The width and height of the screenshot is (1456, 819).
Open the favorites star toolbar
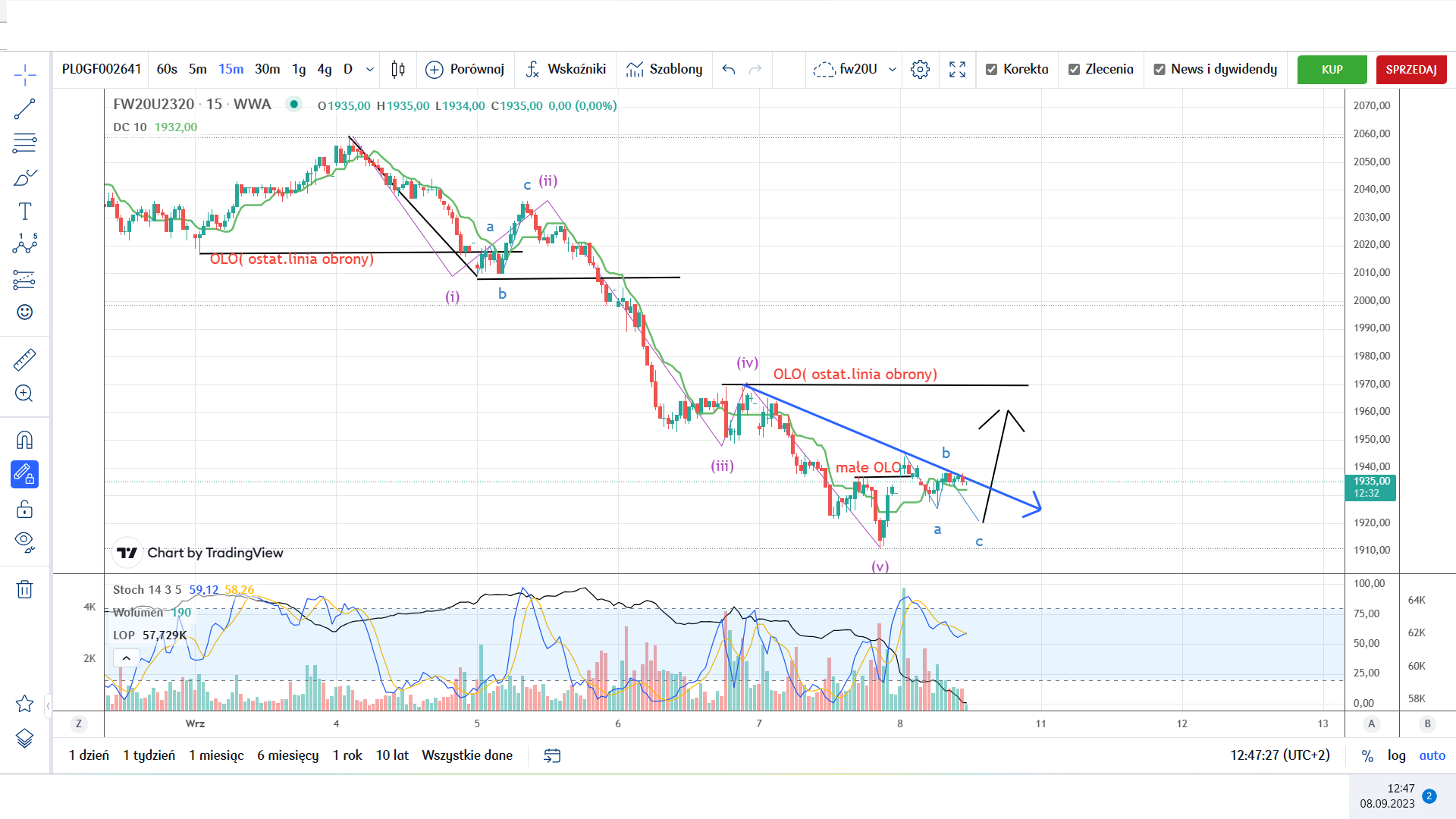(25, 704)
